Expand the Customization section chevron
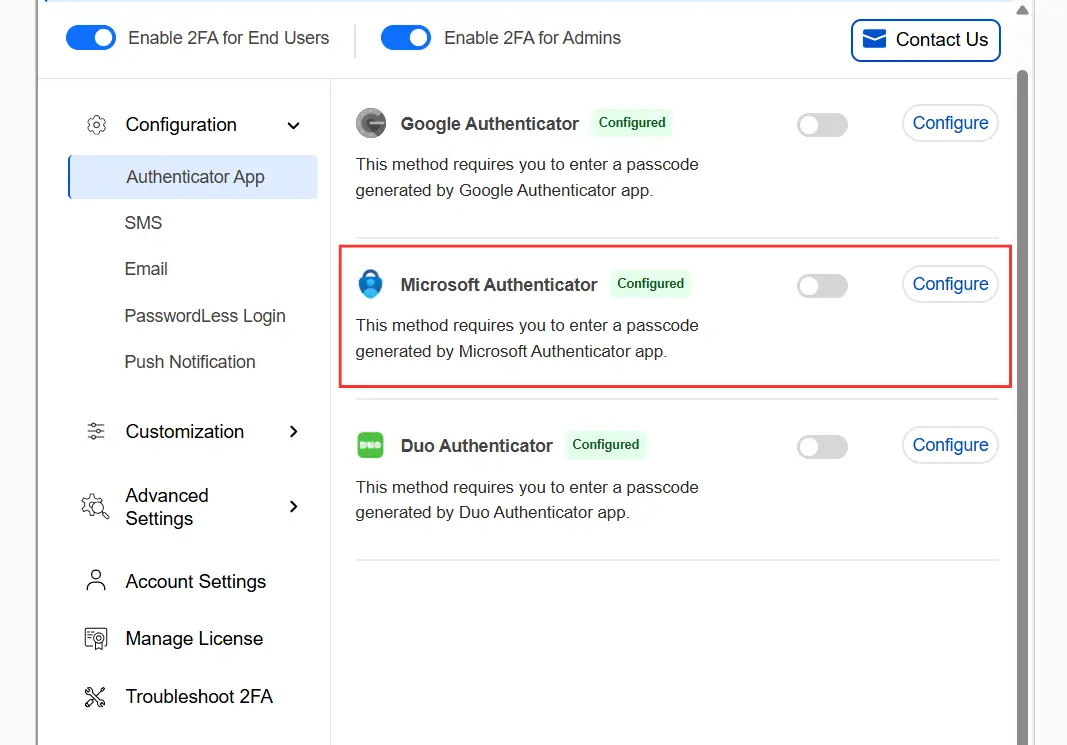1067x745 pixels. 293,431
